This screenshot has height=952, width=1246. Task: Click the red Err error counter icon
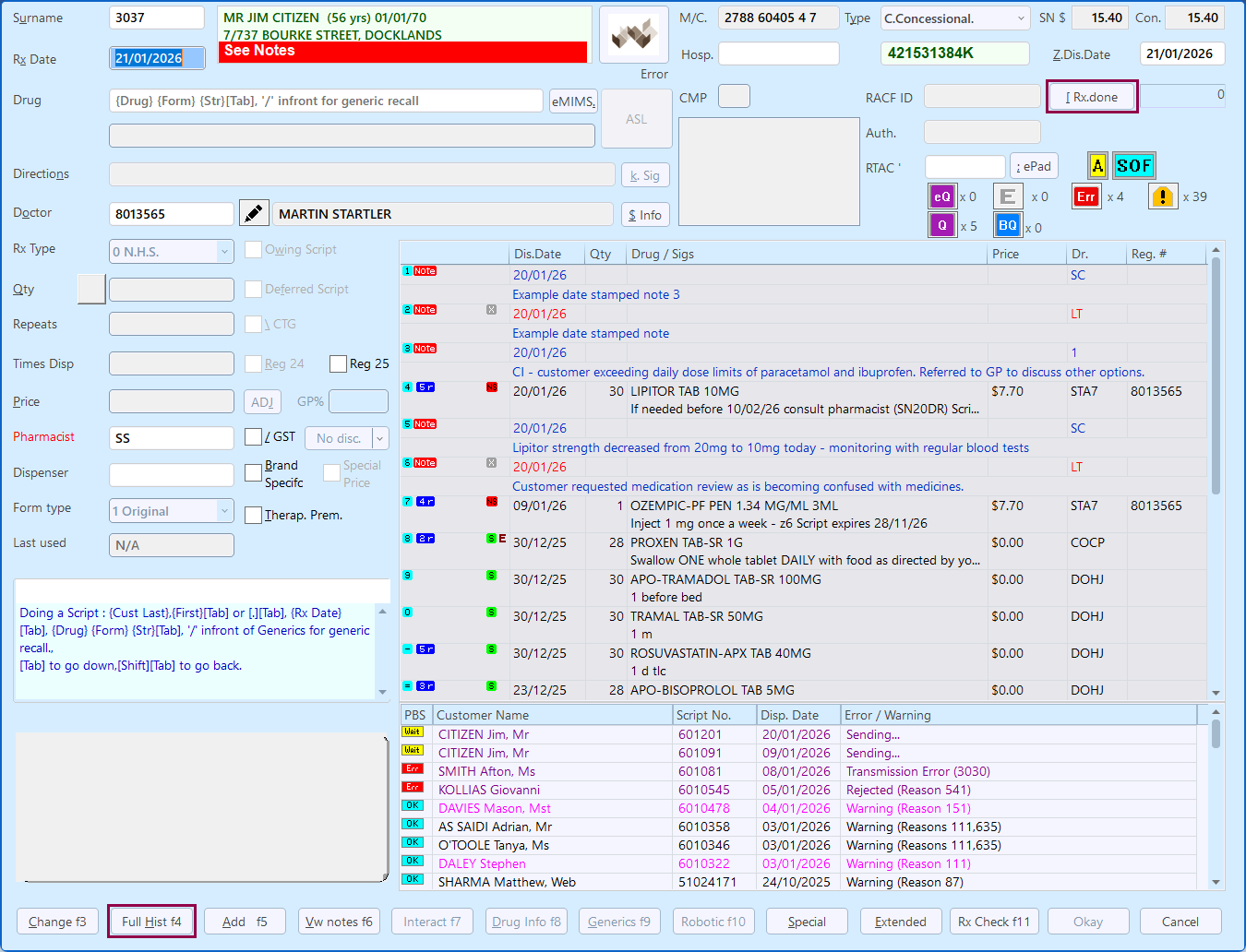tap(1086, 196)
